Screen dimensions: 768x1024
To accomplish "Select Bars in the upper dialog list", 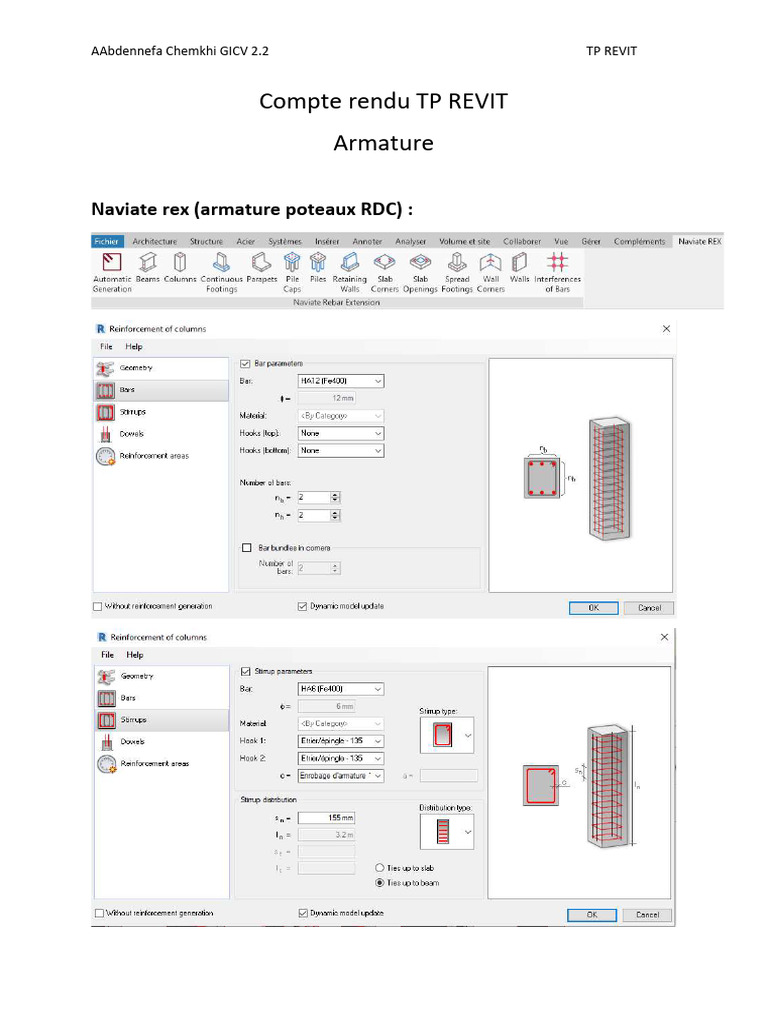I will coord(161,390).
